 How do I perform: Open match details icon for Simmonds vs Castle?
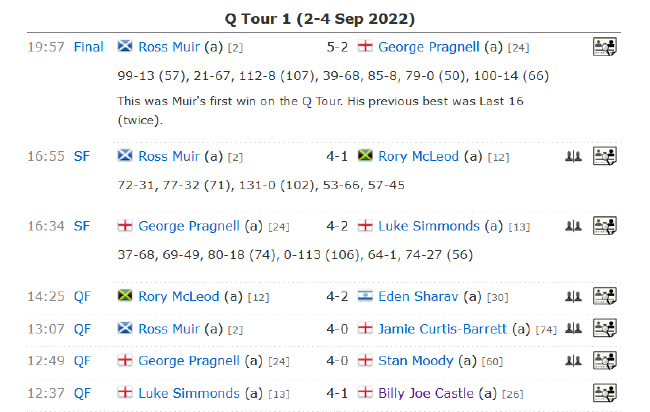coord(604,393)
